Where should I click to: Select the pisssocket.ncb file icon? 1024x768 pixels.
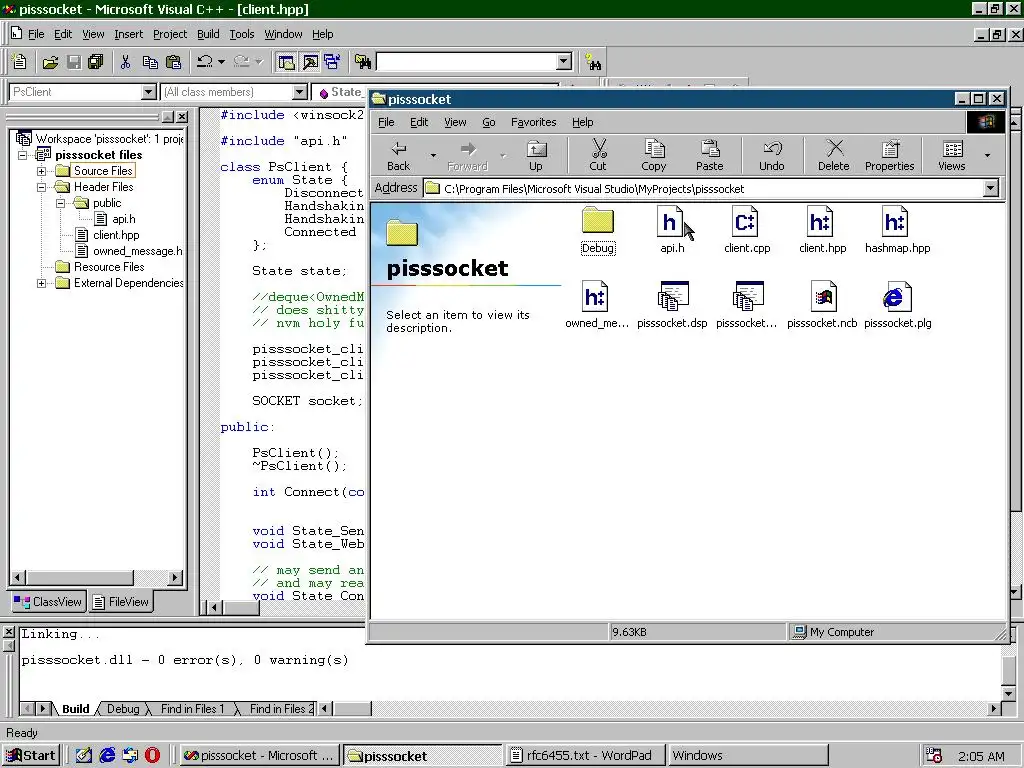pyautogui.click(x=822, y=305)
